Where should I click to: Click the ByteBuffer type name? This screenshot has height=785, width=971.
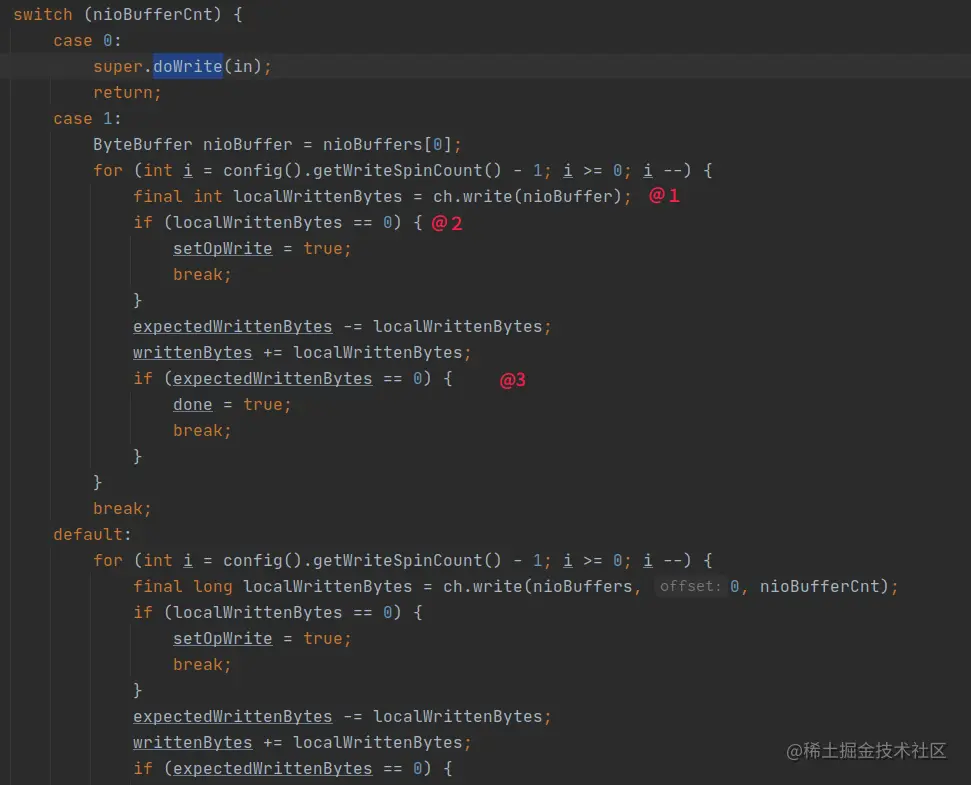point(142,144)
